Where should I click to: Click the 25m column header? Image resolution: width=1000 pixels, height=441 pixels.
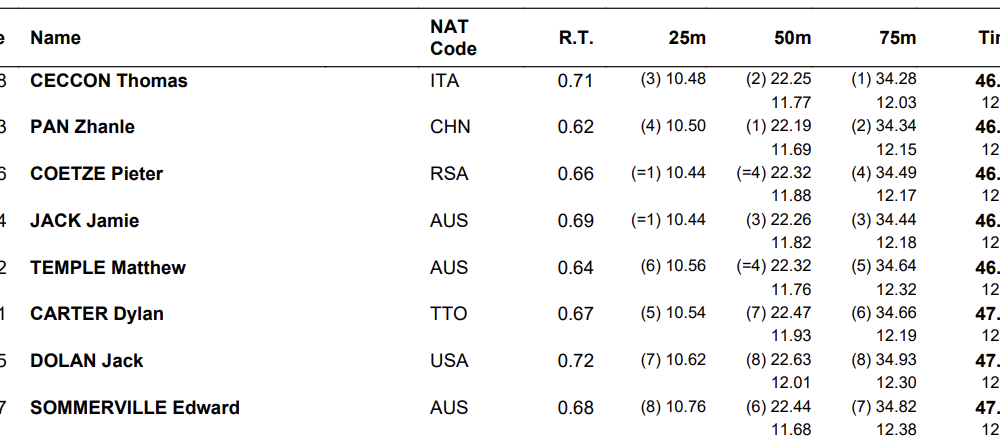[687, 38]
